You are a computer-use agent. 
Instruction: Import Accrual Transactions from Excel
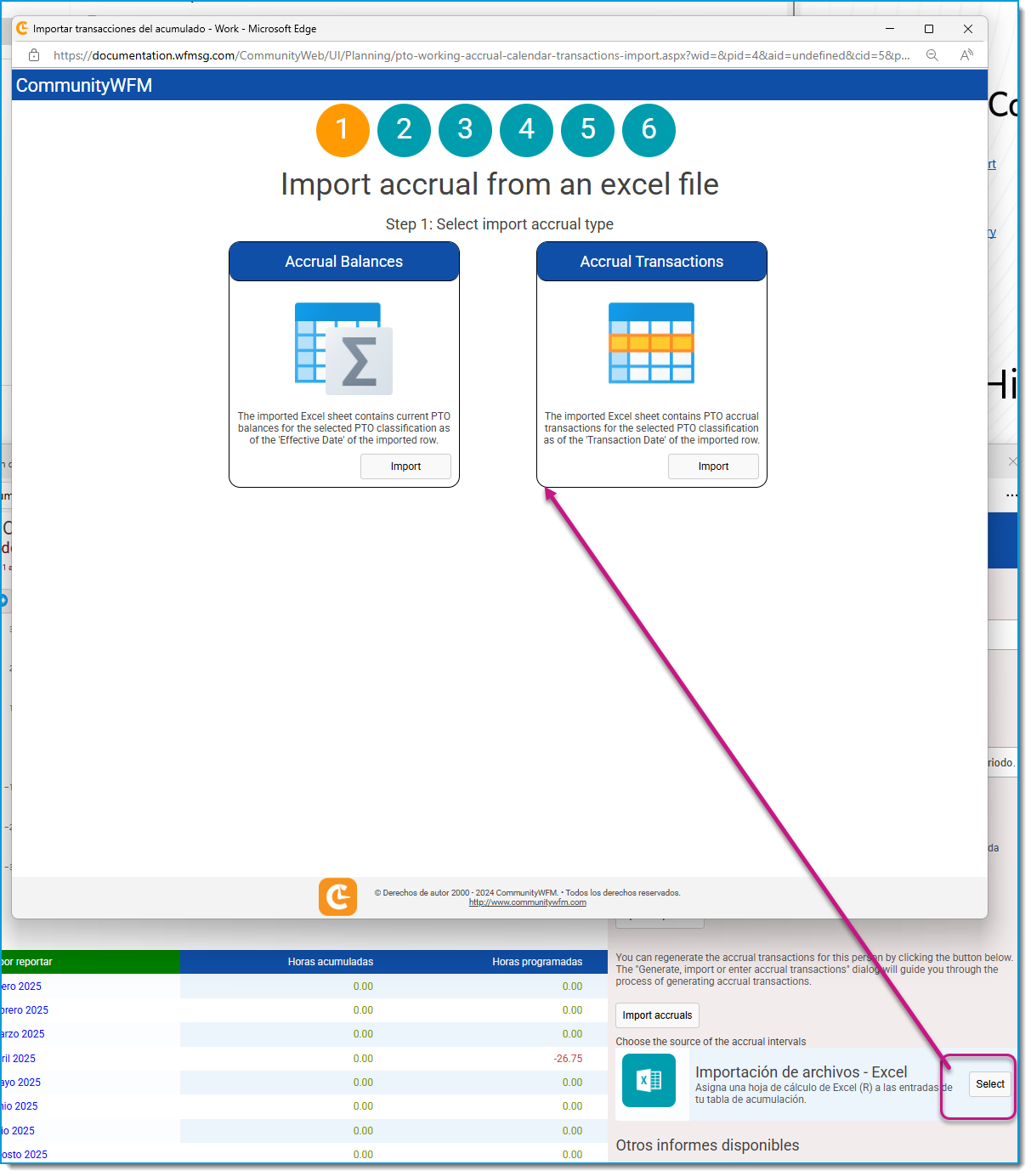713,466
